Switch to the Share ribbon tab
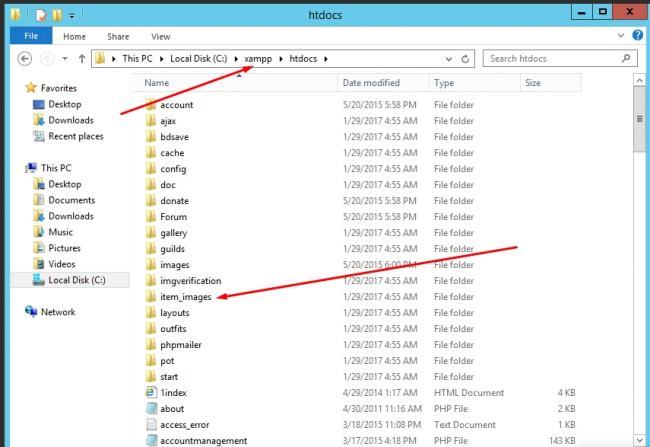650x447 pixels. [118, 36]
